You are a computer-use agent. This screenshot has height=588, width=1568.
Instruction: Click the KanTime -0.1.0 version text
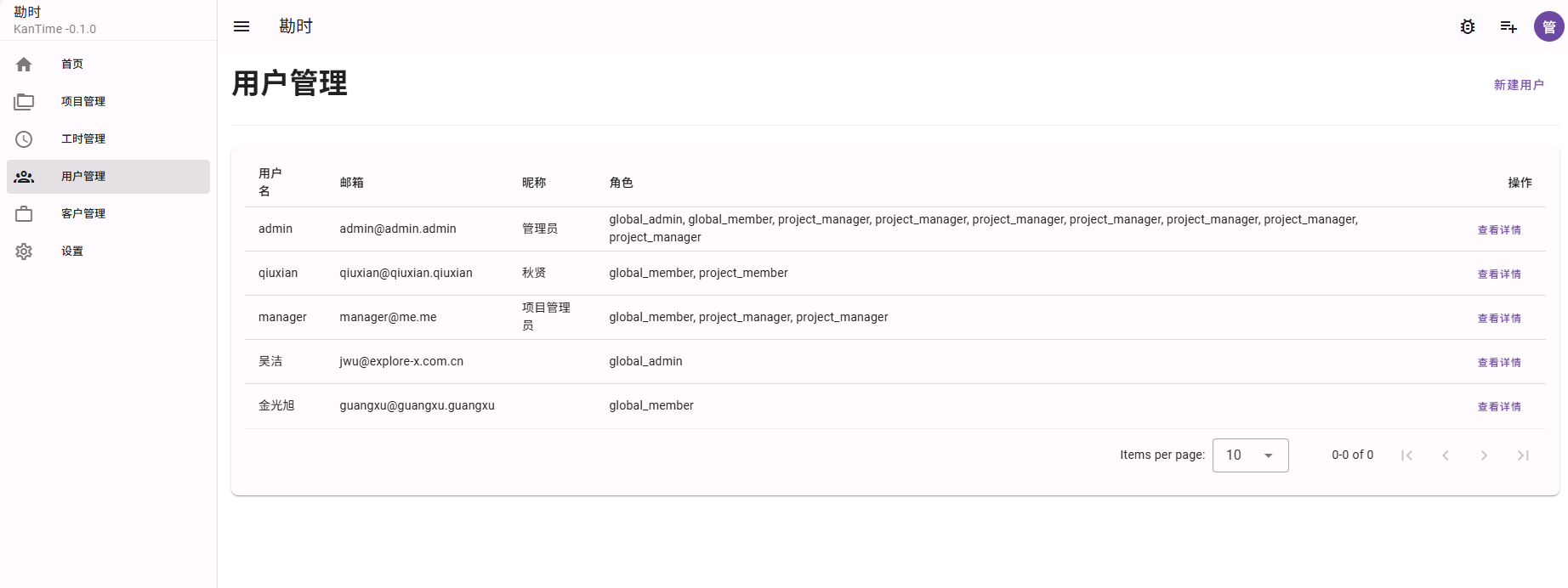[x=54, y=29]
